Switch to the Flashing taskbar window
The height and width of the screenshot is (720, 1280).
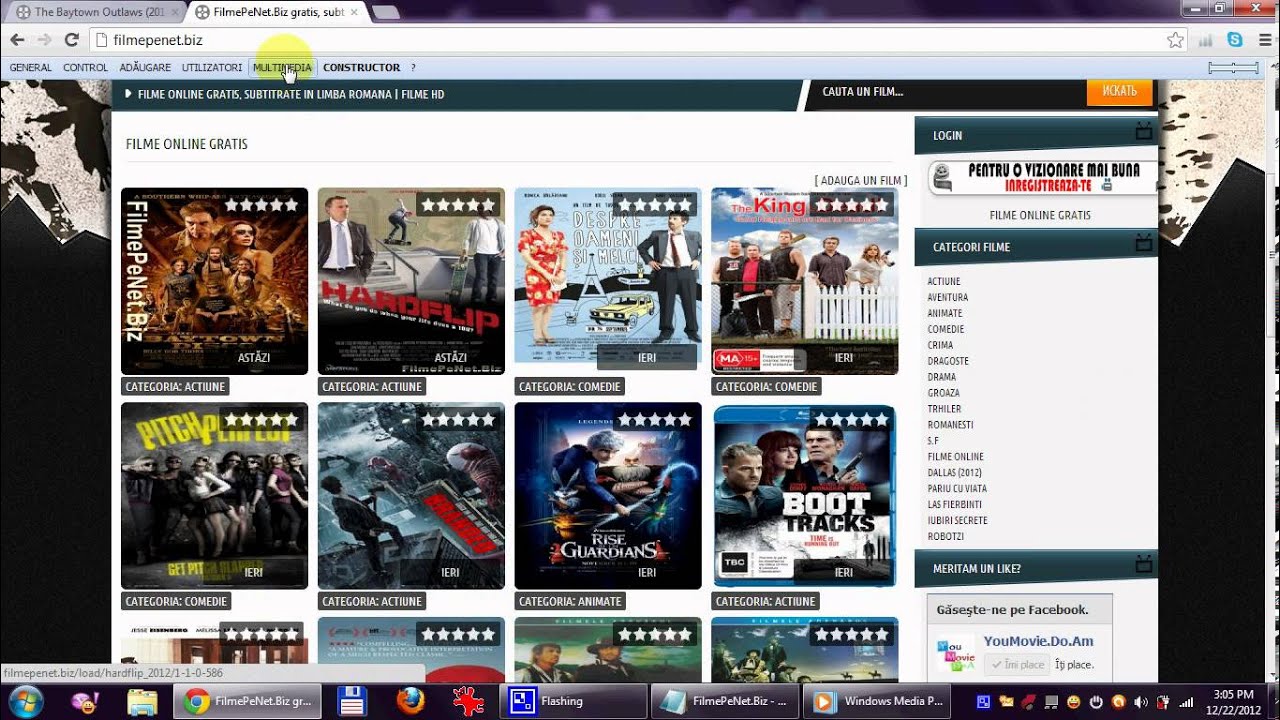pyautogui.click(x=572, y=702)
